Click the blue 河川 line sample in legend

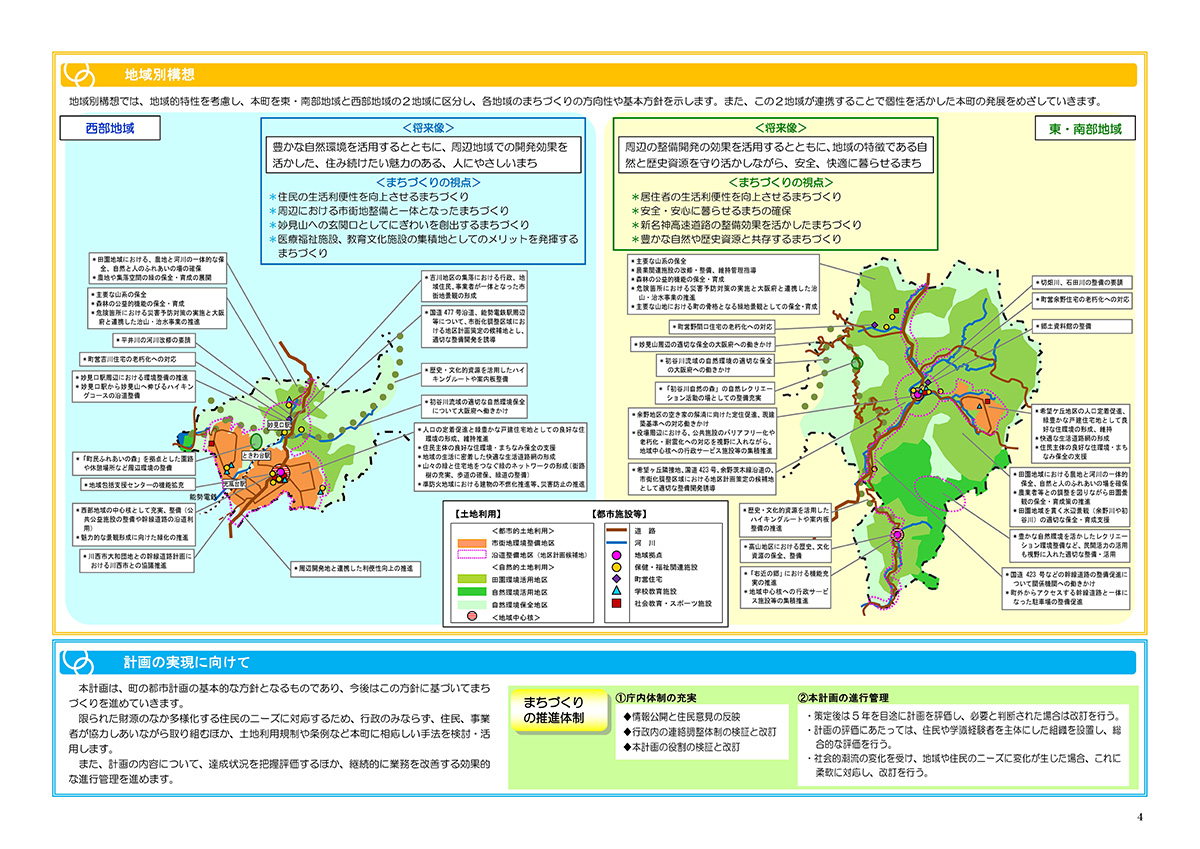[617, 542]
